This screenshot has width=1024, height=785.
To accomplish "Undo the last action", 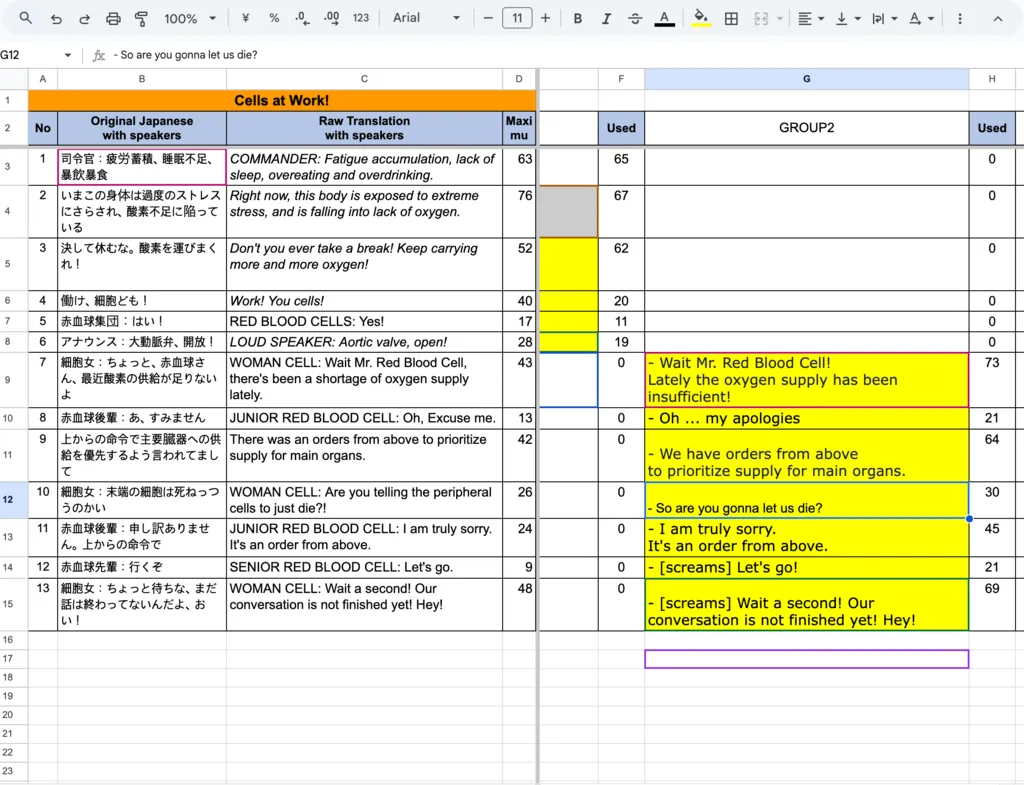I will [x=56, y=18].
